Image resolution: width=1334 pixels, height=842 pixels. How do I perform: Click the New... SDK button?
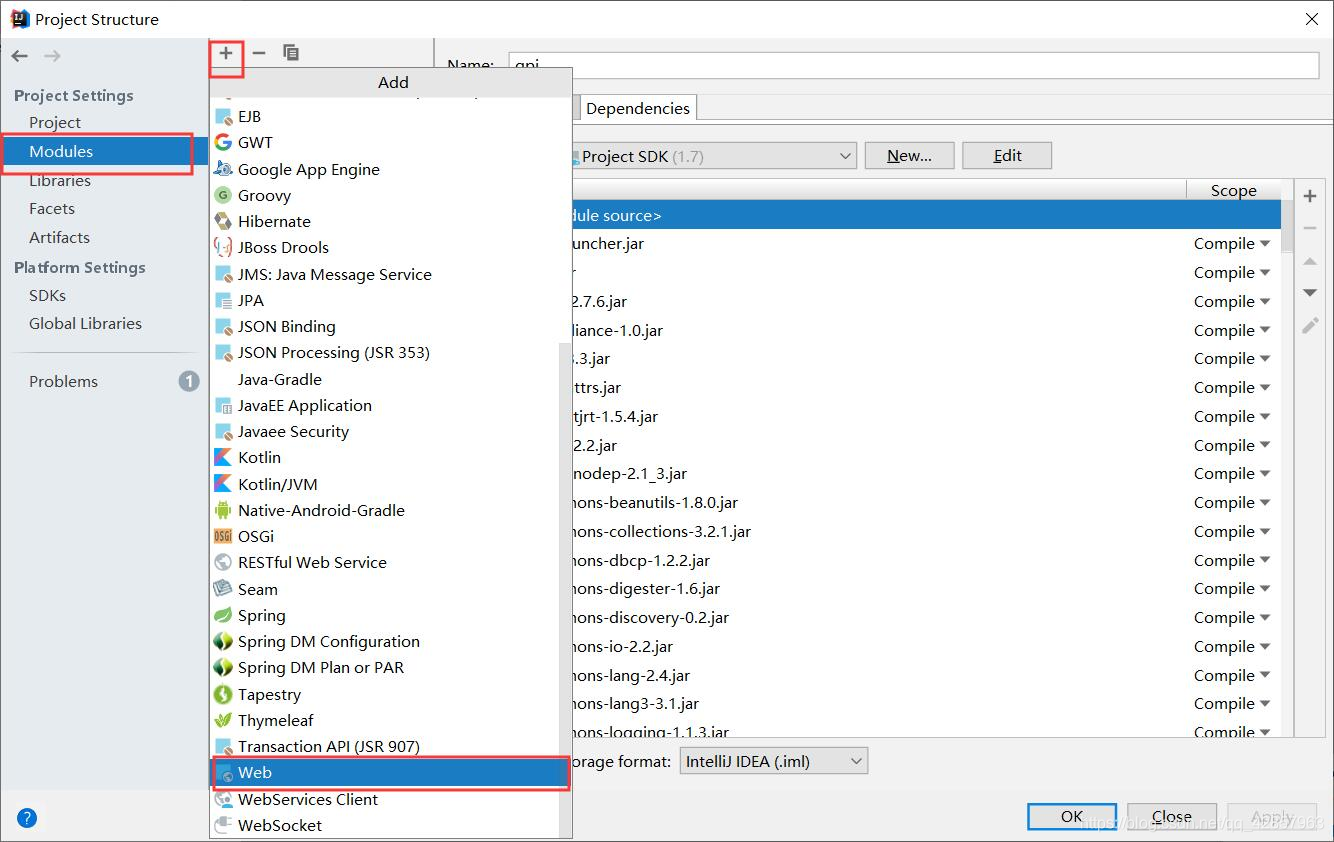tap(909, 155)
